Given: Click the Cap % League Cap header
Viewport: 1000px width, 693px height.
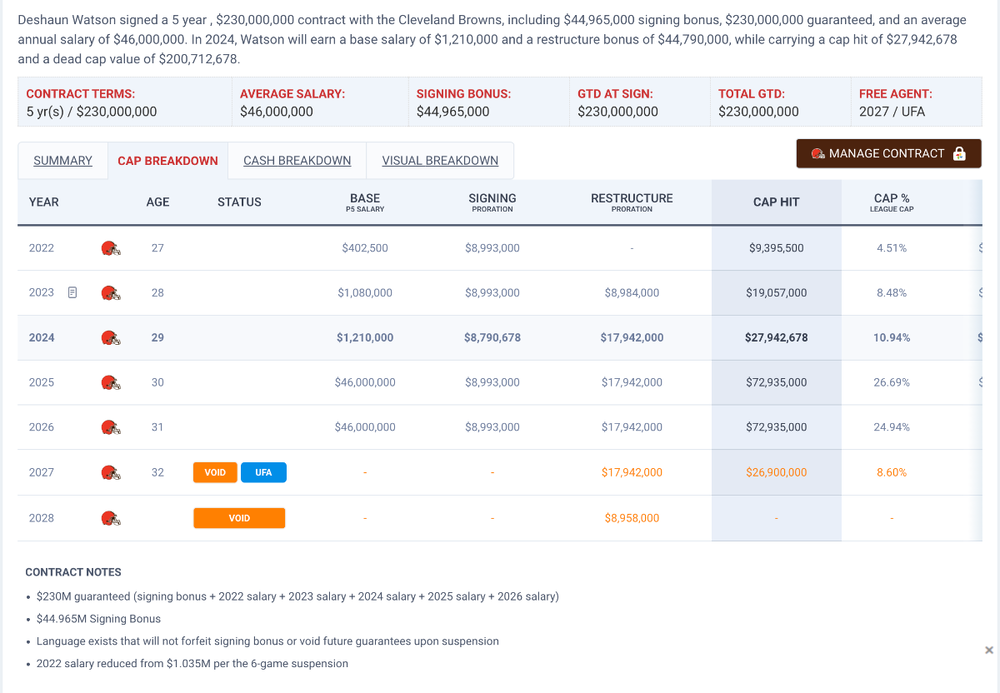Looking at the screenshot, I should tap(891, 202).
